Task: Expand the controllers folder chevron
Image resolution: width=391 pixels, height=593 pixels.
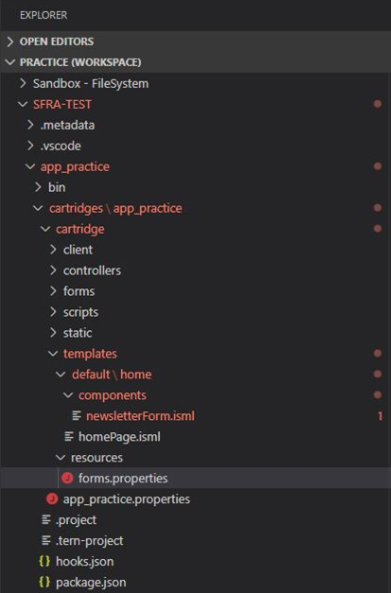Action: click(53, 270)
